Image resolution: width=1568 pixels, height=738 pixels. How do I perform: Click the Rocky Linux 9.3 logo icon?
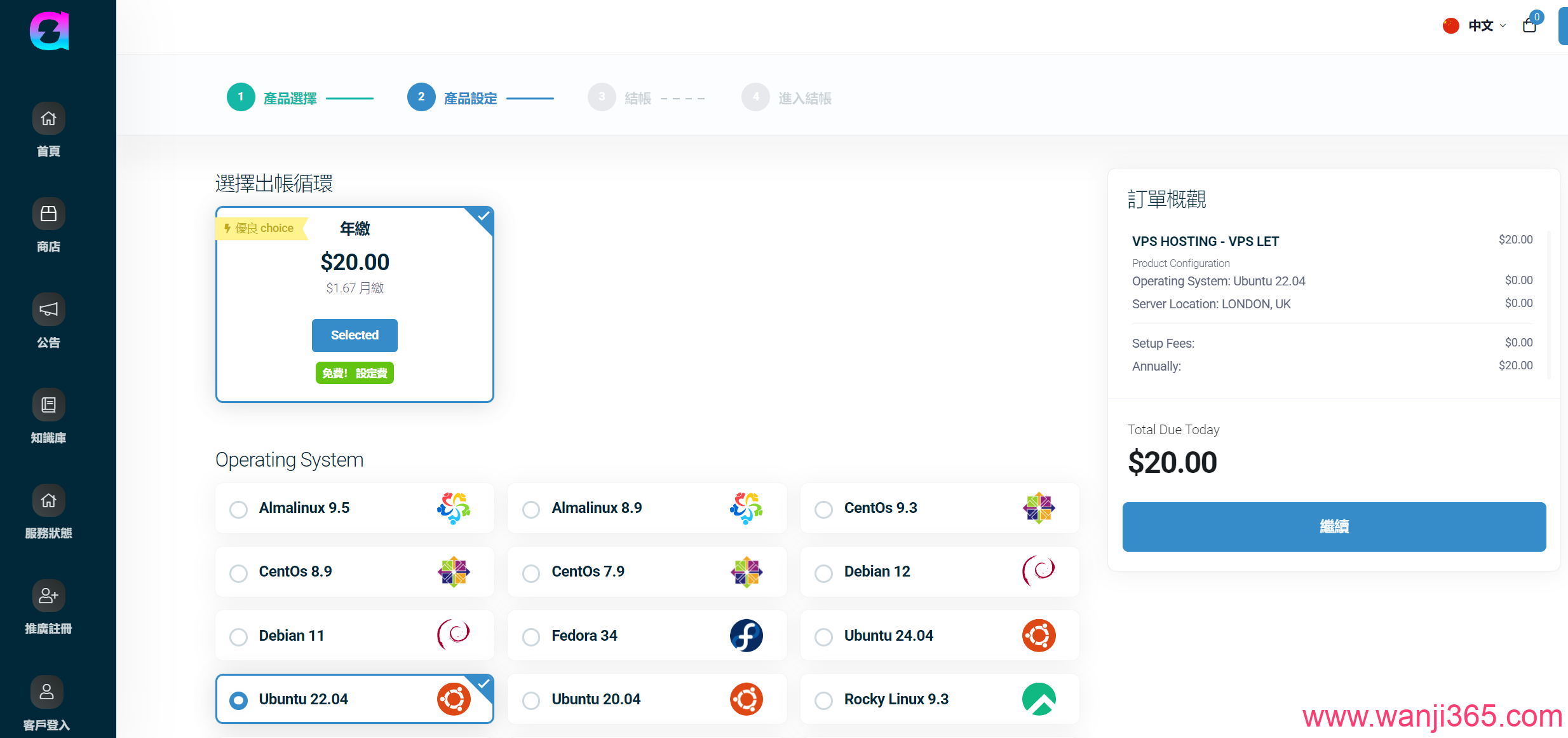pos(1039,699)
